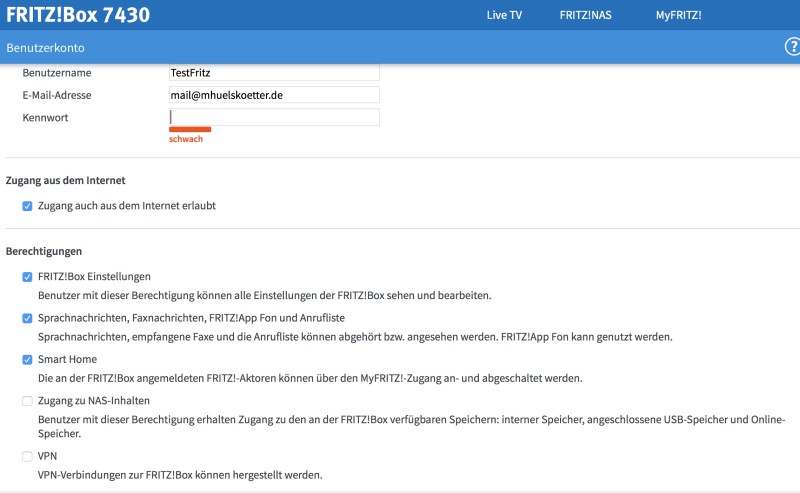Click into the Benutzername field with TestFritz
The height and width of the screenshot is (493, 800).
click(x=274, y=72)
